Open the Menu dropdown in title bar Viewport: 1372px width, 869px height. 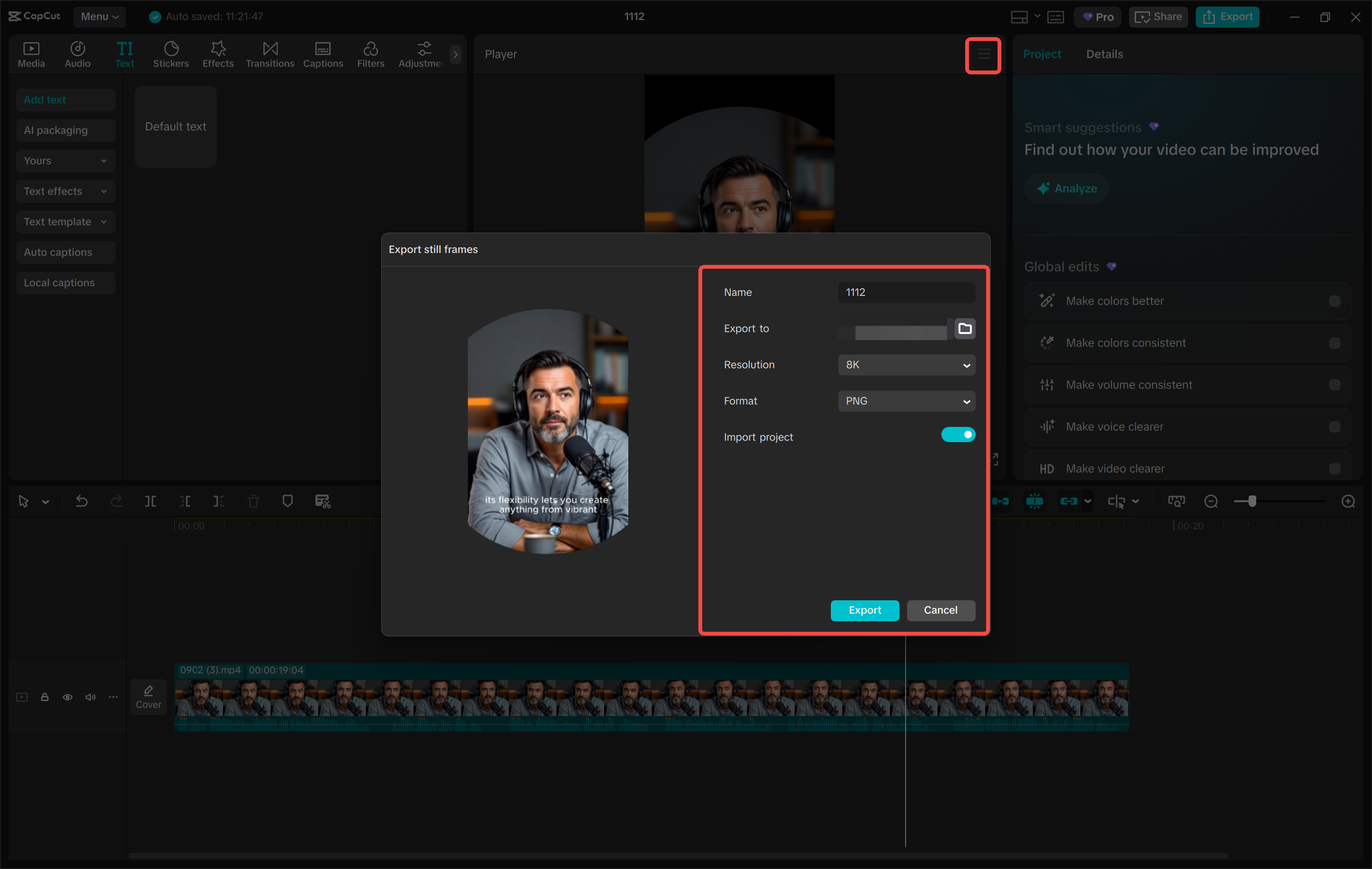tap(99, 17)
